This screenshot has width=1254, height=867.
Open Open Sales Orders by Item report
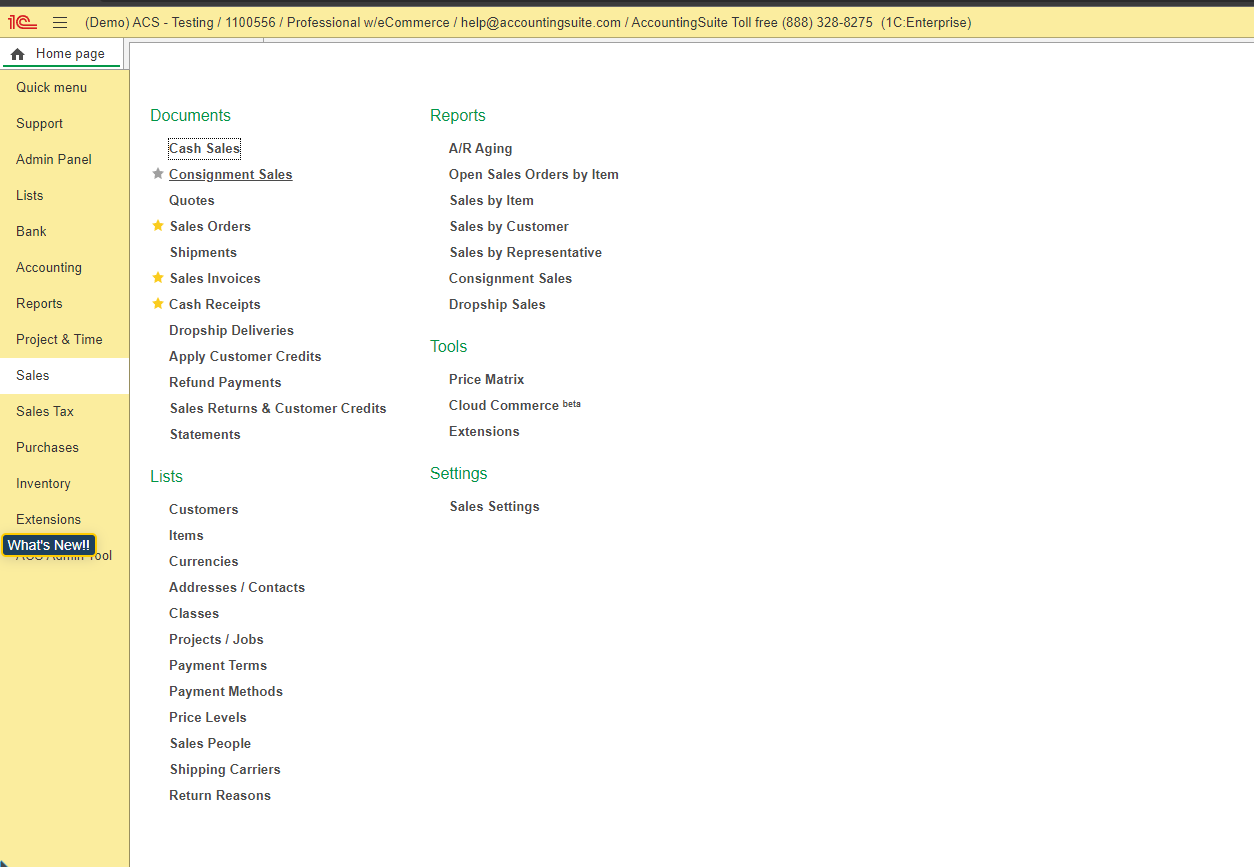click(x=534, y=174)
